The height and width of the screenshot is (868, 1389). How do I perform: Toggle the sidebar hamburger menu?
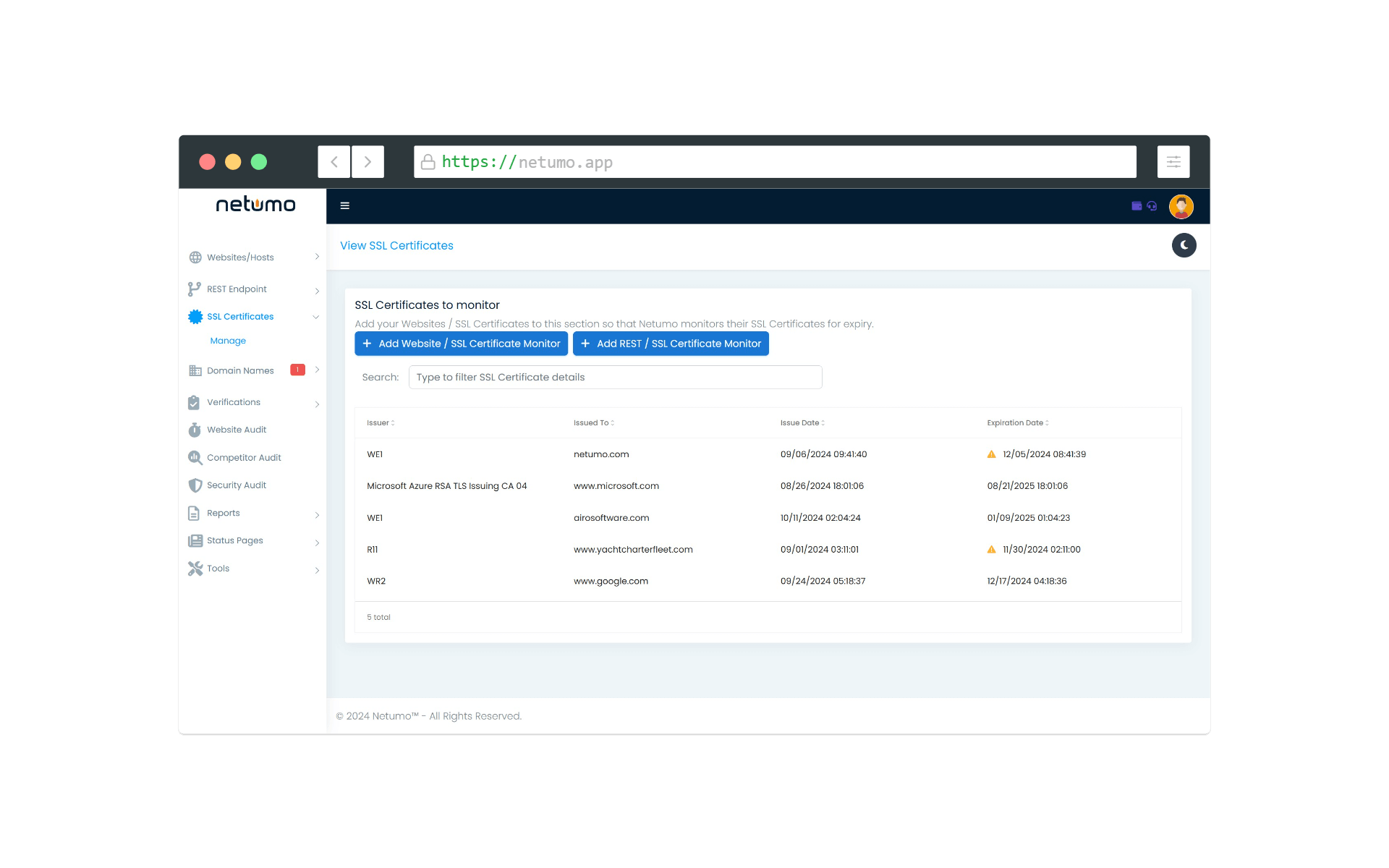coord(345,206)
